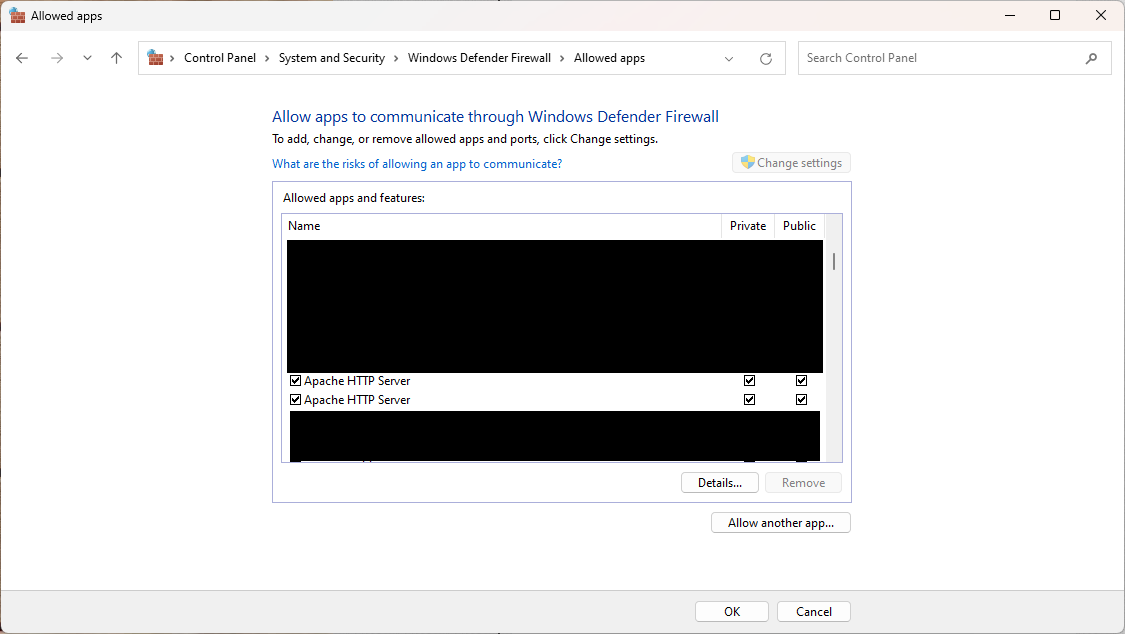Click the Remove button
This screenshot has width=1125, height=634.
pyautogui.click(x=803, y=483)
